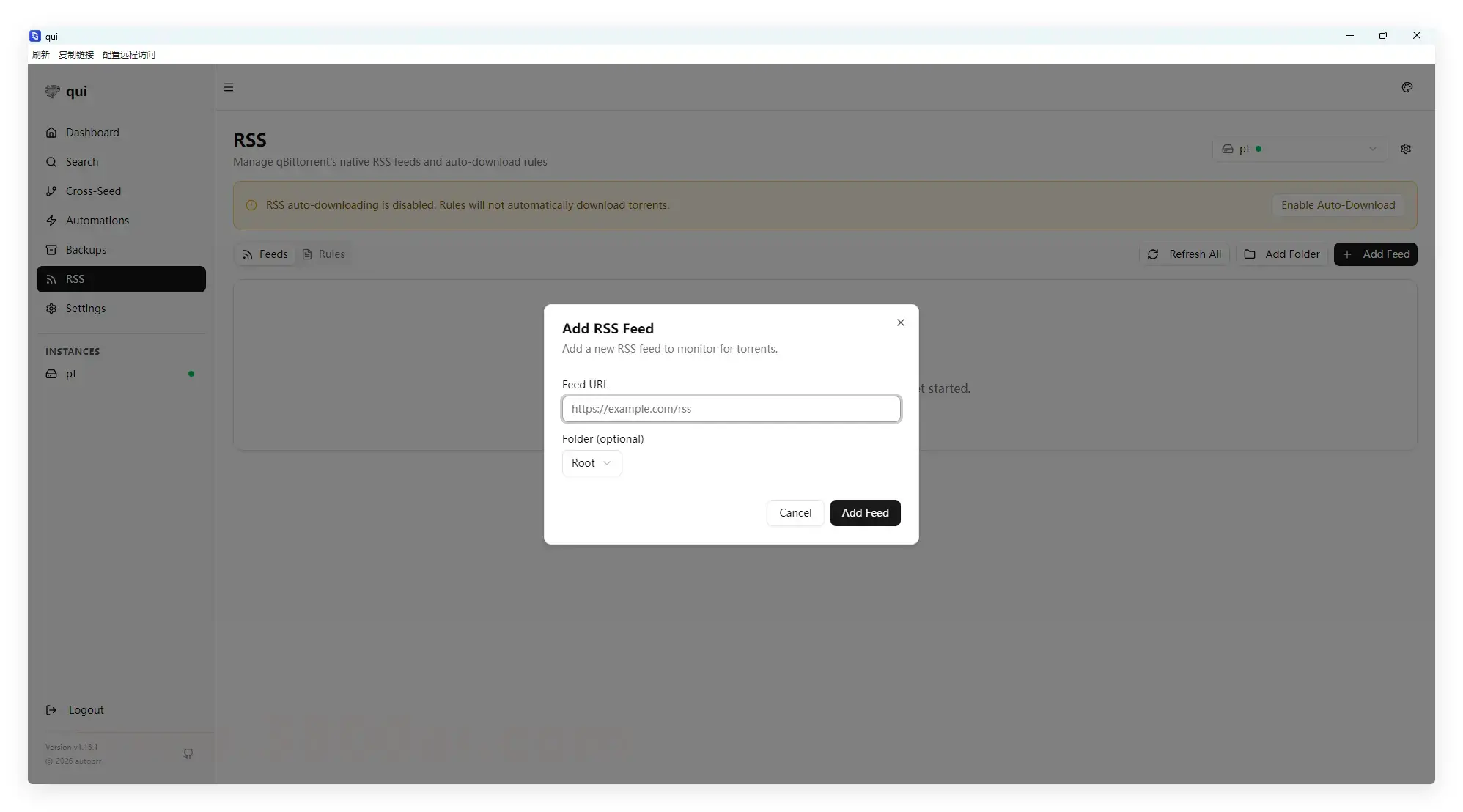
Task: Select the Feeds tab
Action: (265, 254)
